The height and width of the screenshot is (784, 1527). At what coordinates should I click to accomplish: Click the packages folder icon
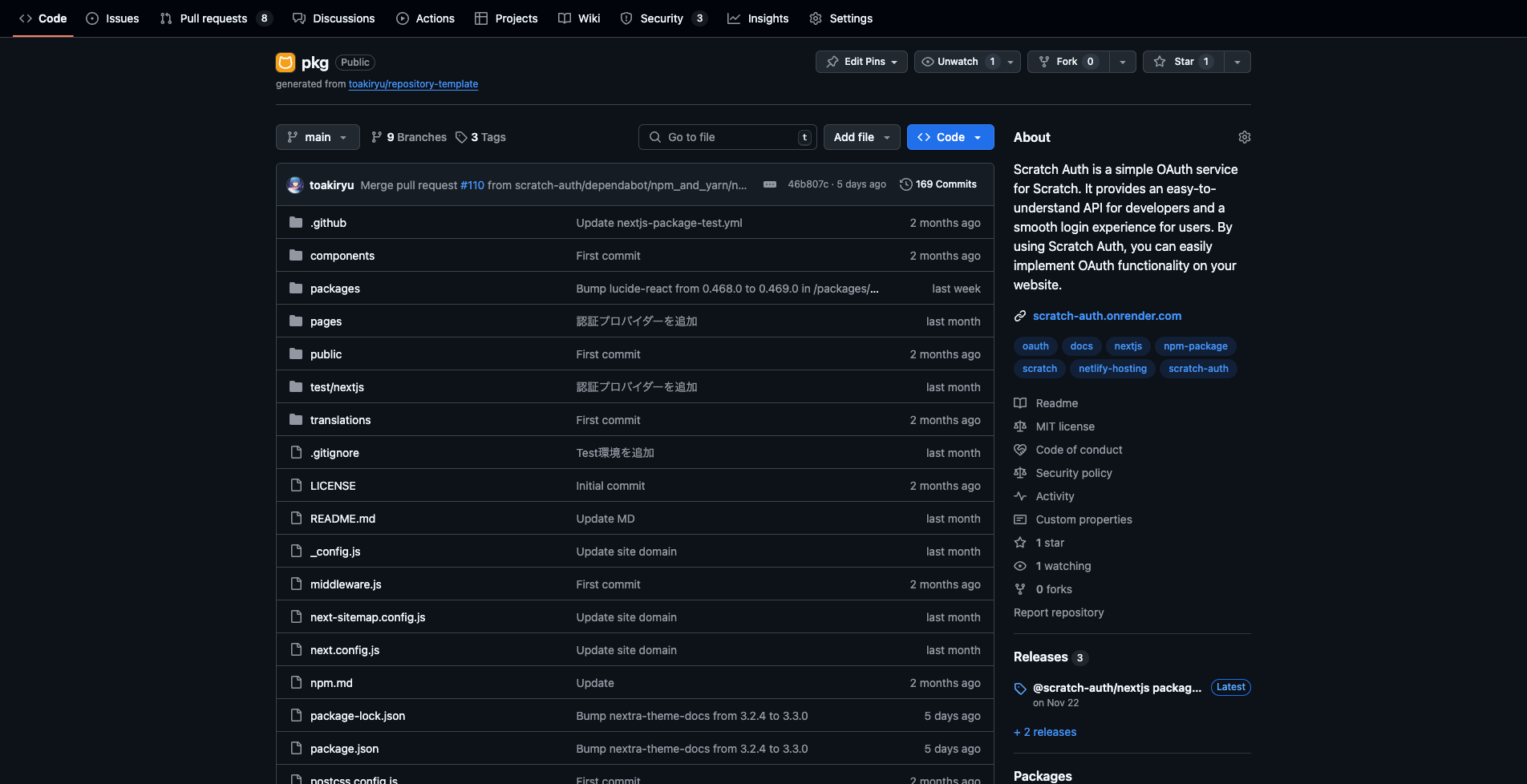296,288
